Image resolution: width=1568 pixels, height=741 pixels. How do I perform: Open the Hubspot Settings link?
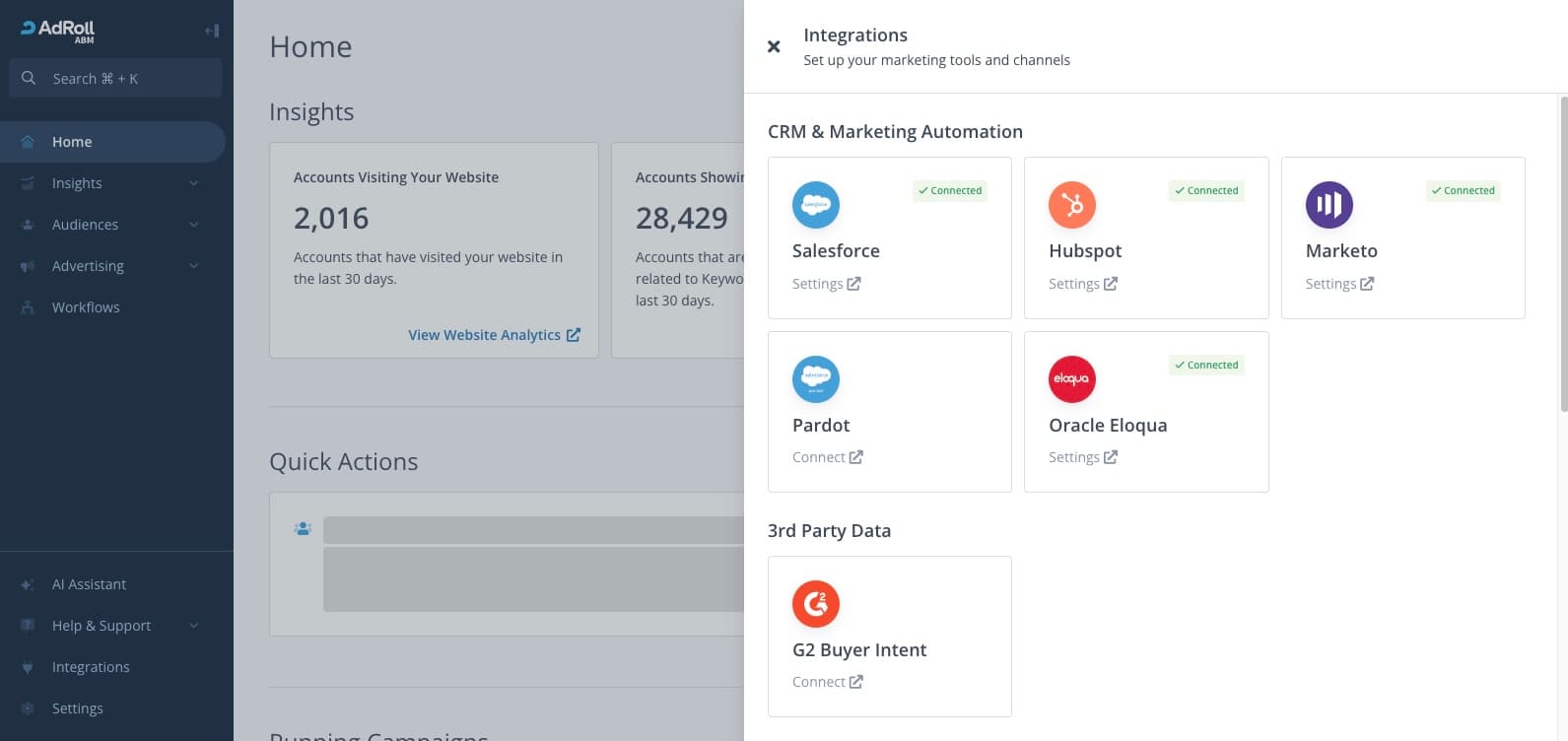tap(1083, 284)
